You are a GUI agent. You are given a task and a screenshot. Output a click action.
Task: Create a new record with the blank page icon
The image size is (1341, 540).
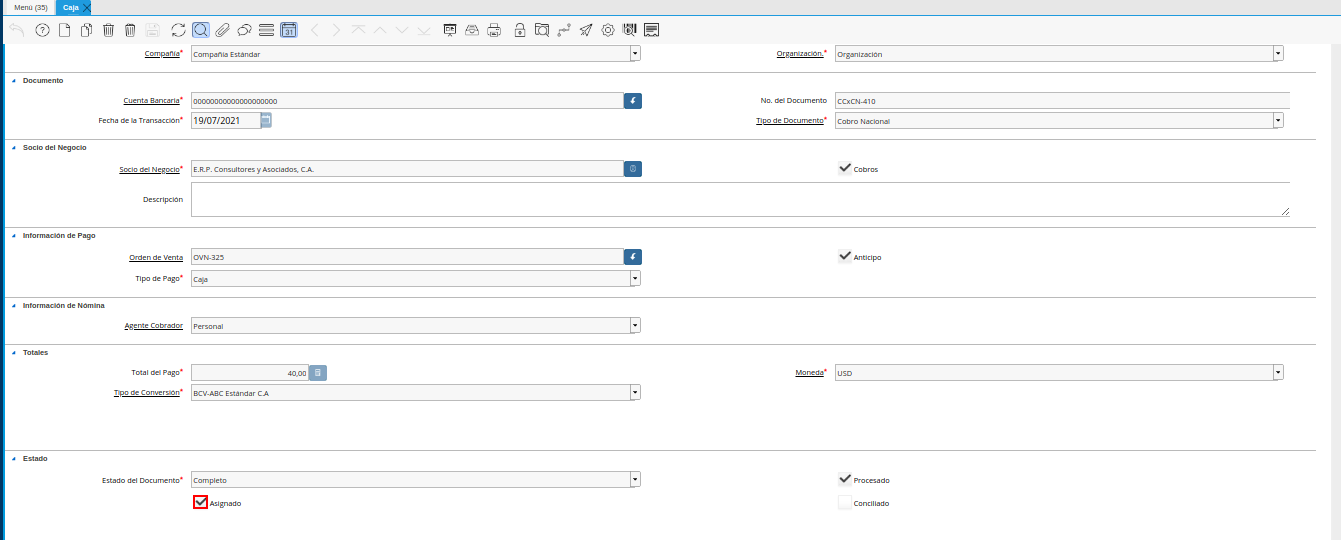click(64, 30)
